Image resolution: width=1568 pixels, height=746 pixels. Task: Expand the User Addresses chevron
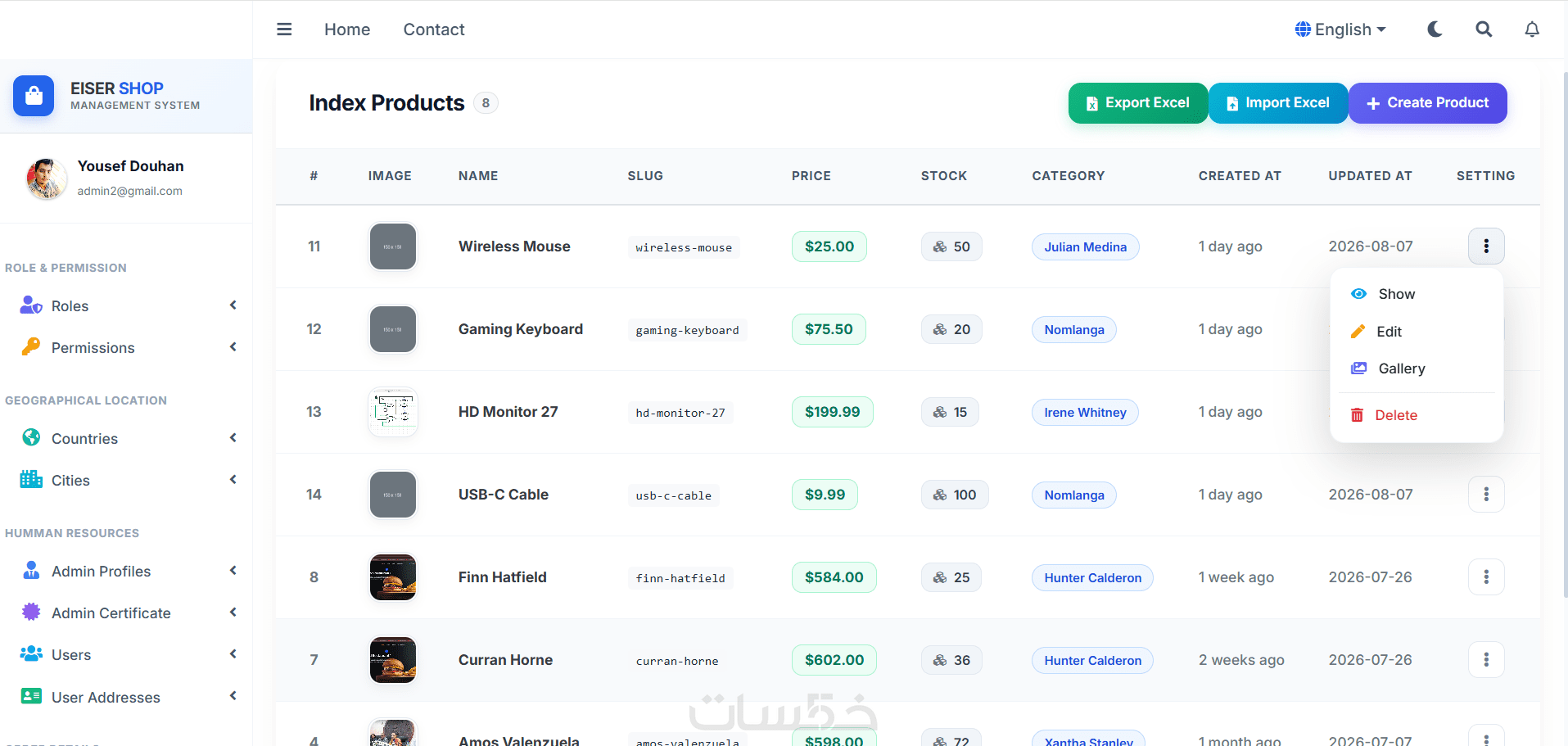point(233,697)
